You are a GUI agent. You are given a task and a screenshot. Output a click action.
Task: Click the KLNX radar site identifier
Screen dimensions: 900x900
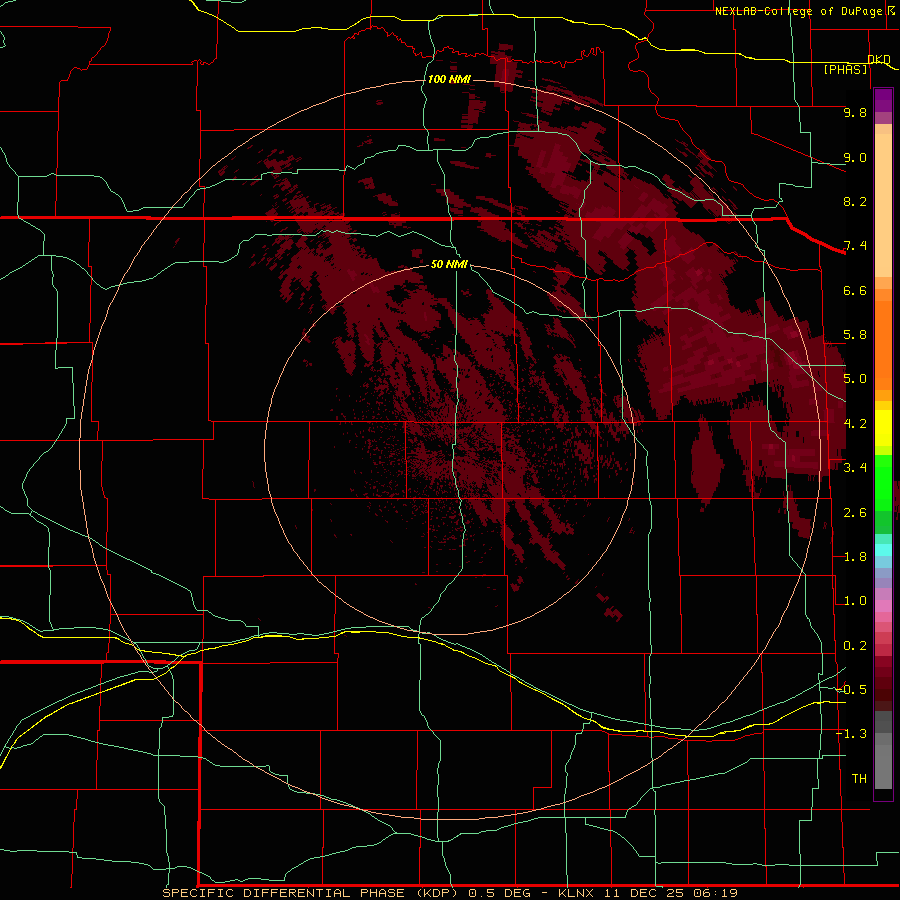coord(578,893)
